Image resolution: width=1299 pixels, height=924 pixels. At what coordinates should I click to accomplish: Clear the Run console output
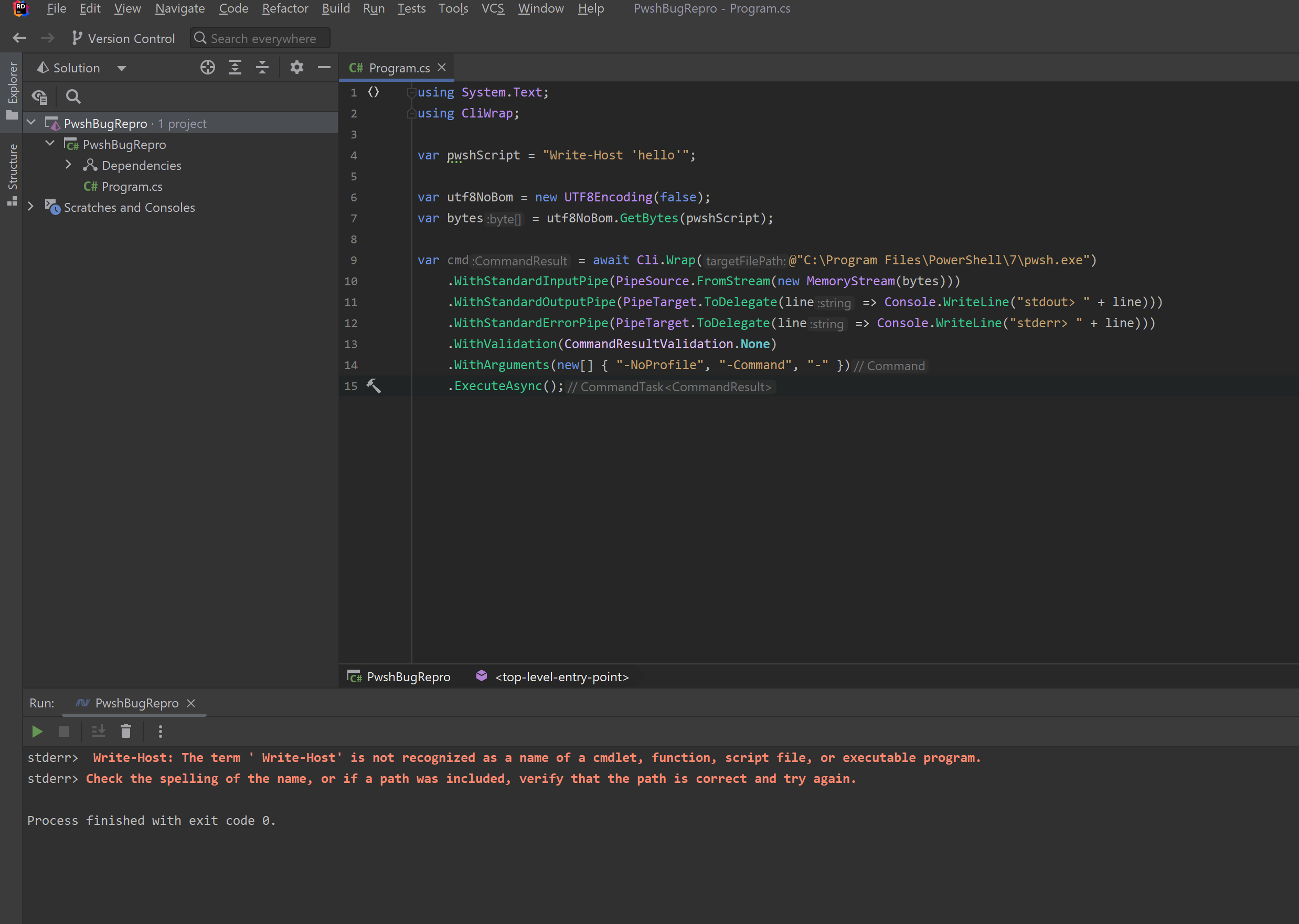point(126,732)
